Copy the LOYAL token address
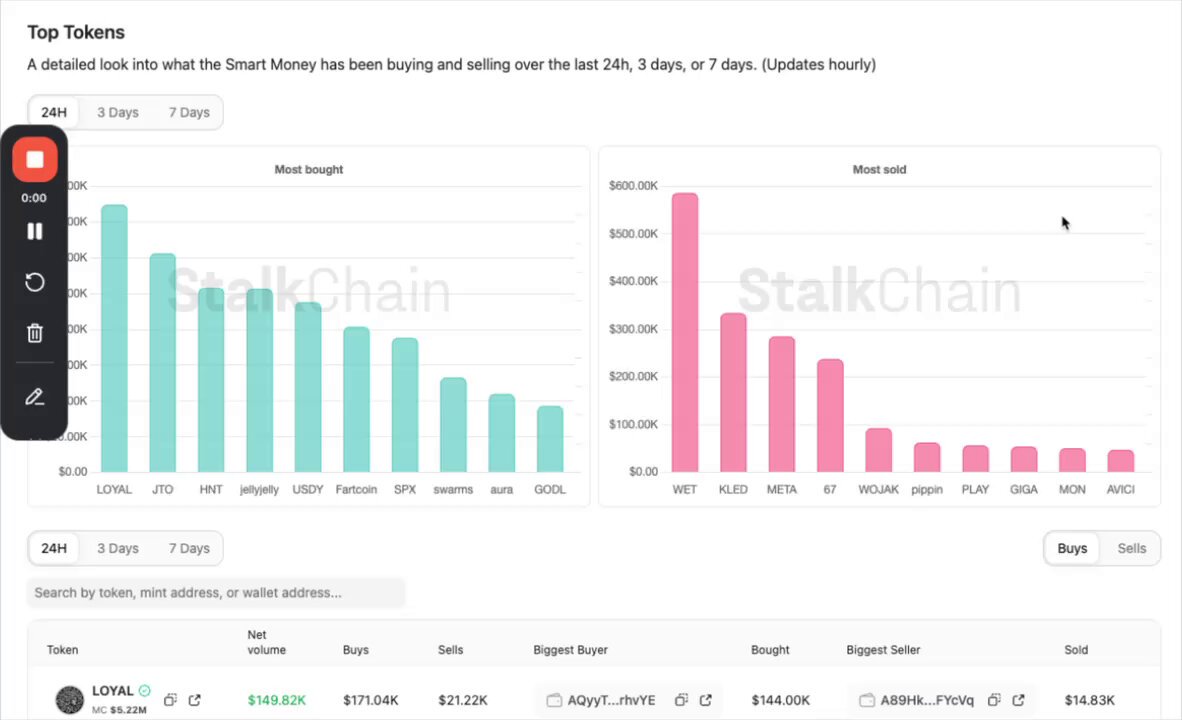This screenshot has height=720, width=1182. (x=170, y=700)
